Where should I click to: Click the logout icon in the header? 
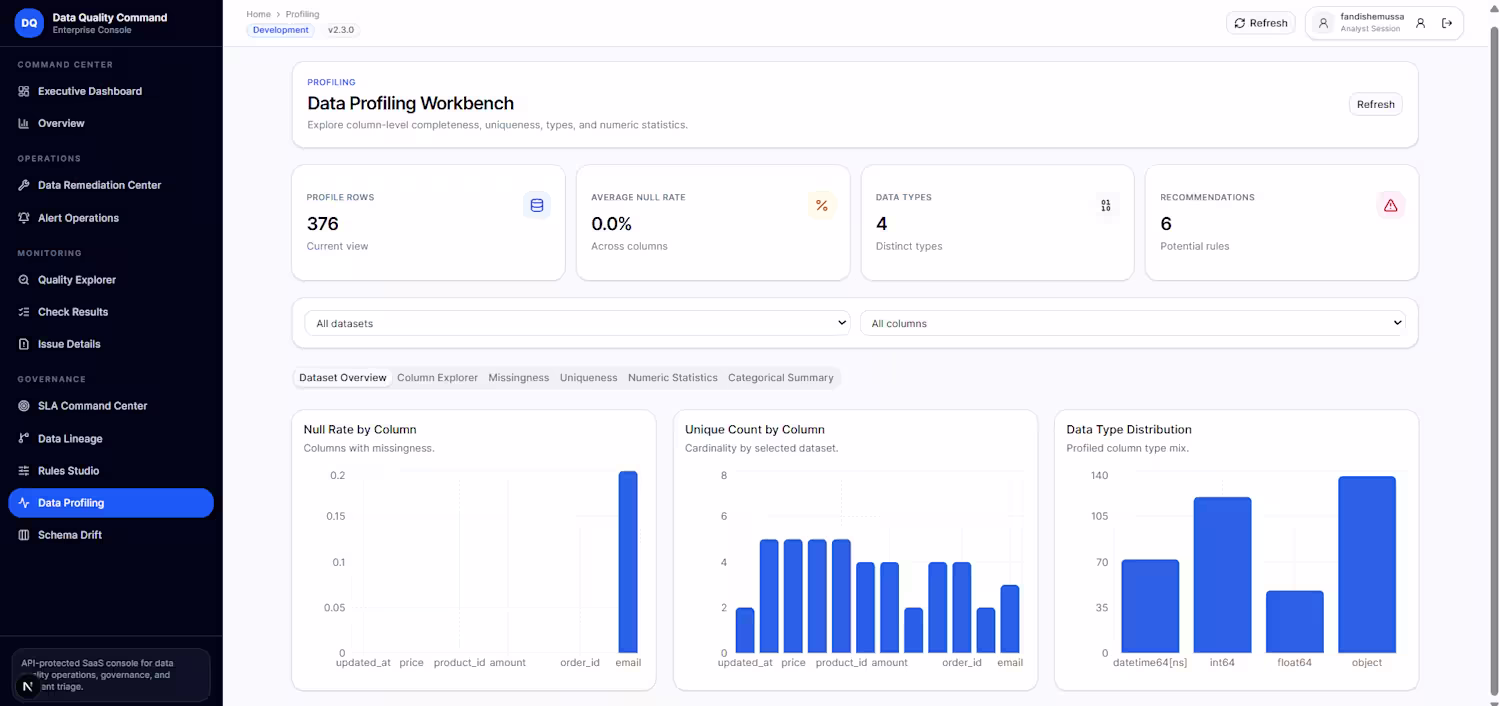tap(1446, 23)
